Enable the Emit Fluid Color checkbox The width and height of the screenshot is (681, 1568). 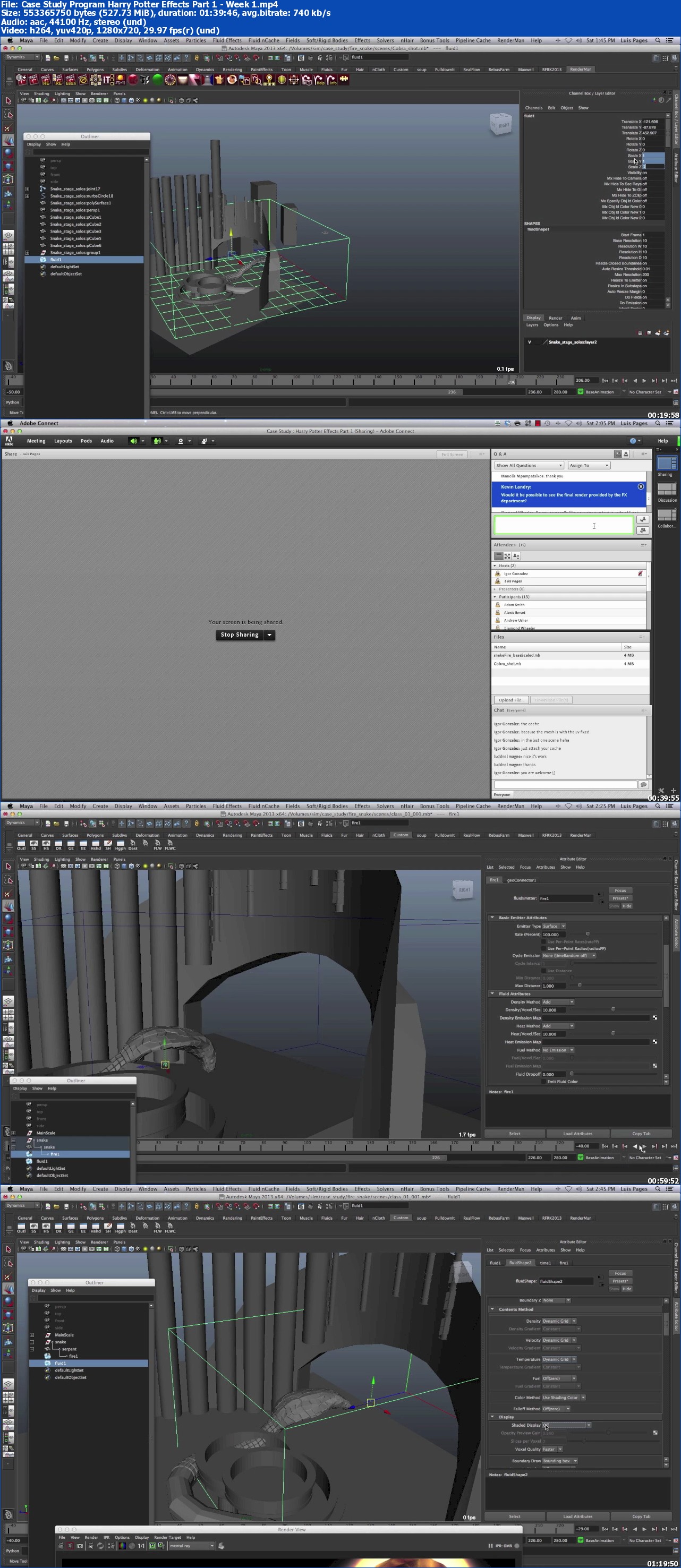click(544, 1082)
